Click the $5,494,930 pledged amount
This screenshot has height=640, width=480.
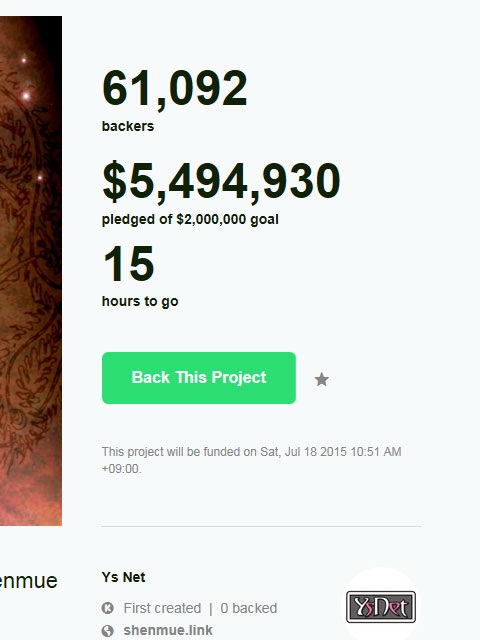coord(221,181)
